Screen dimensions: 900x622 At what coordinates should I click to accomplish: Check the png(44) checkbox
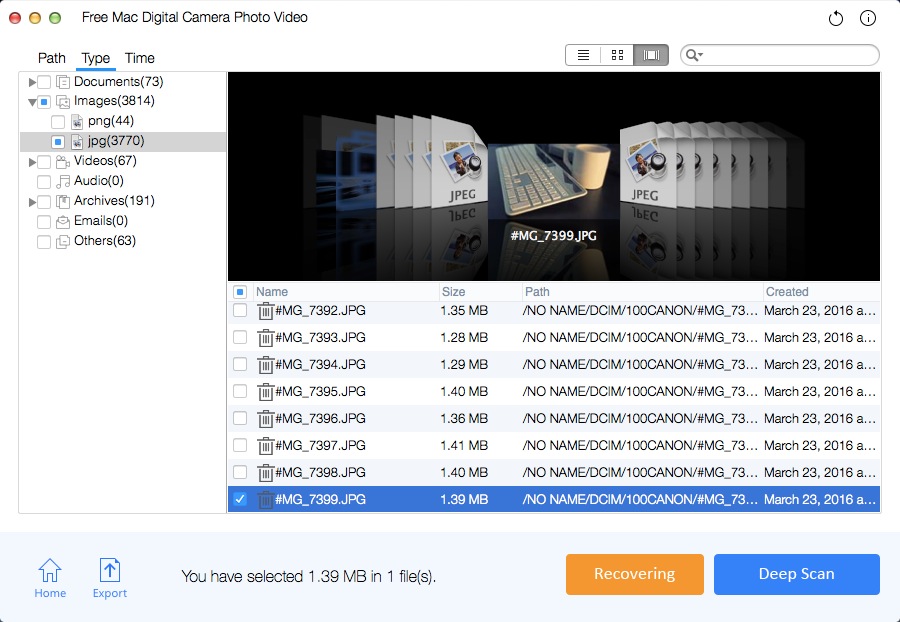click(x=57, y=122)
